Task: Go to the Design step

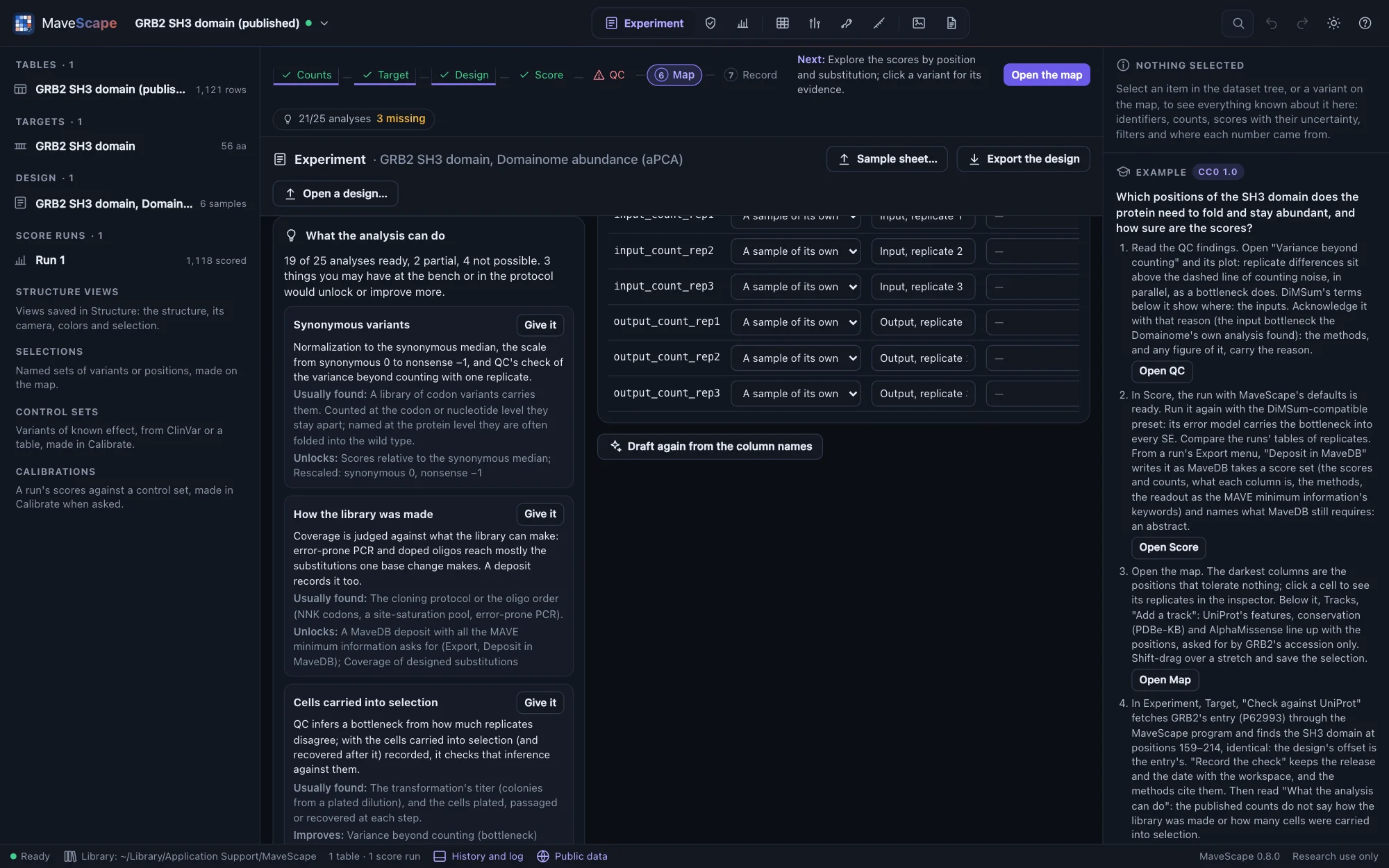Action: click(464, 75)
